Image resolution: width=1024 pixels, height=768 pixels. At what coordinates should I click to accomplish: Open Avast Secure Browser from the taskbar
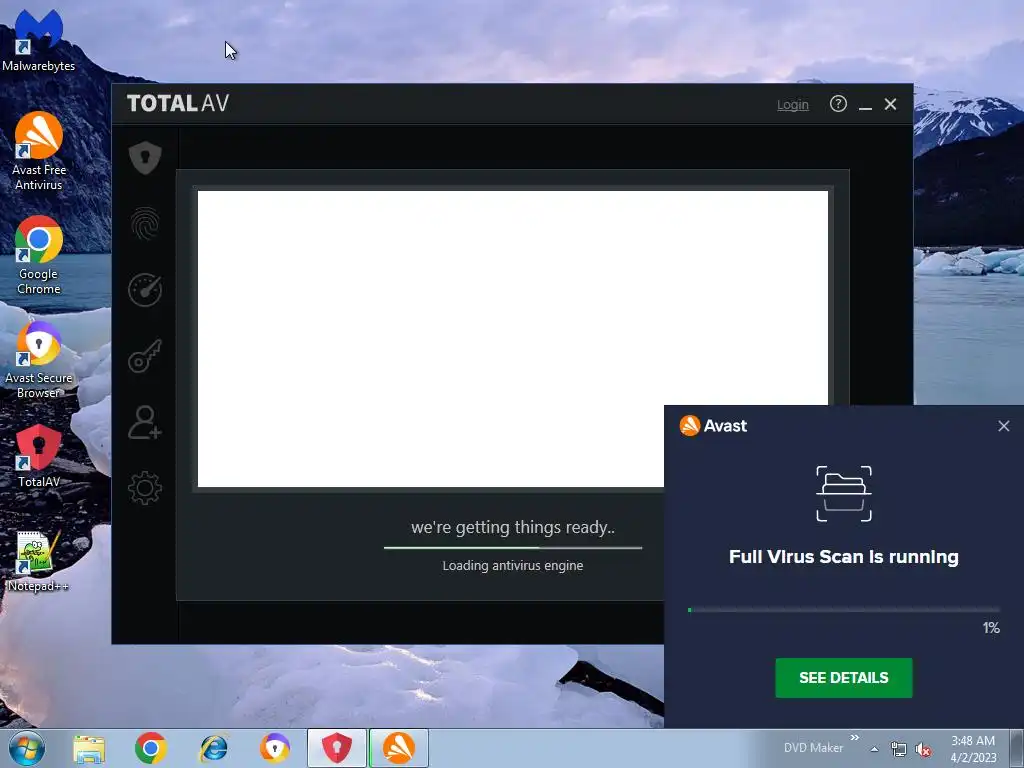[275, 748]
